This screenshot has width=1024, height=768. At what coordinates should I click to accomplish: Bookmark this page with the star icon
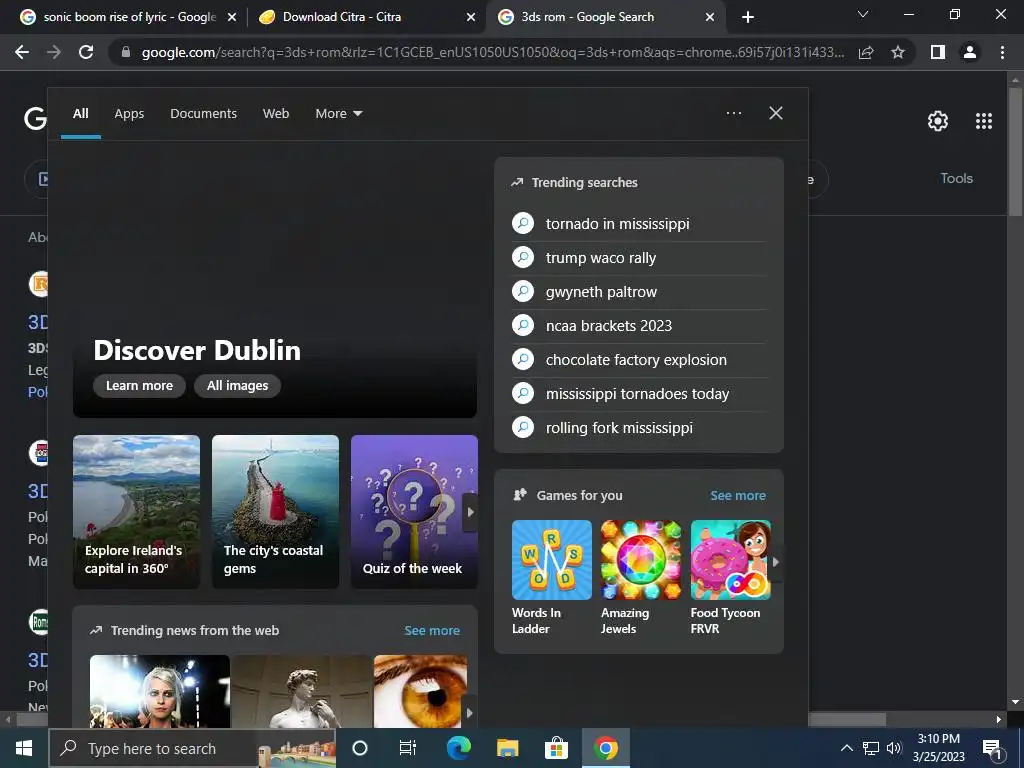tap(898, 52)
